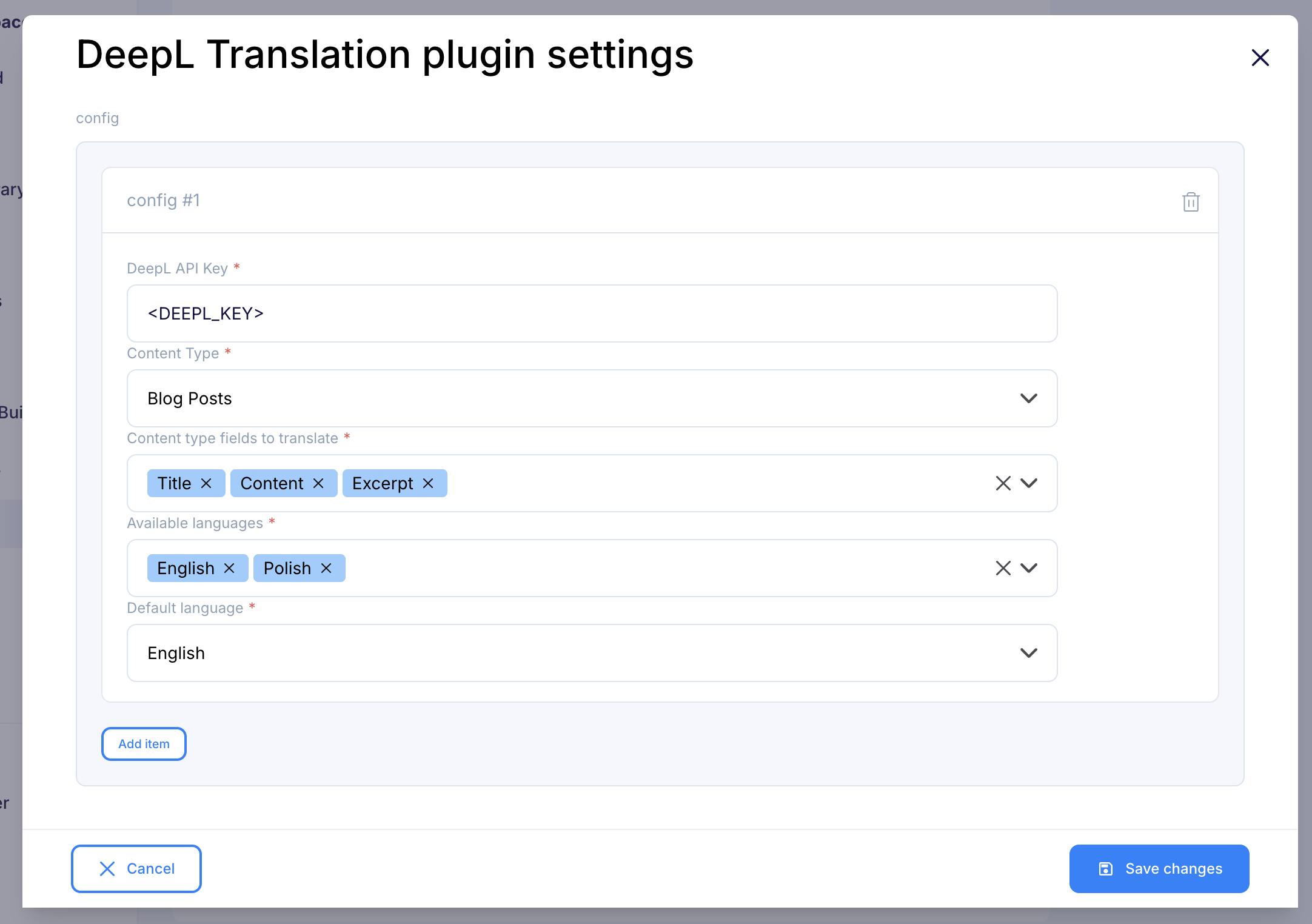Remove English from available languages

click(x=229, y=568)
